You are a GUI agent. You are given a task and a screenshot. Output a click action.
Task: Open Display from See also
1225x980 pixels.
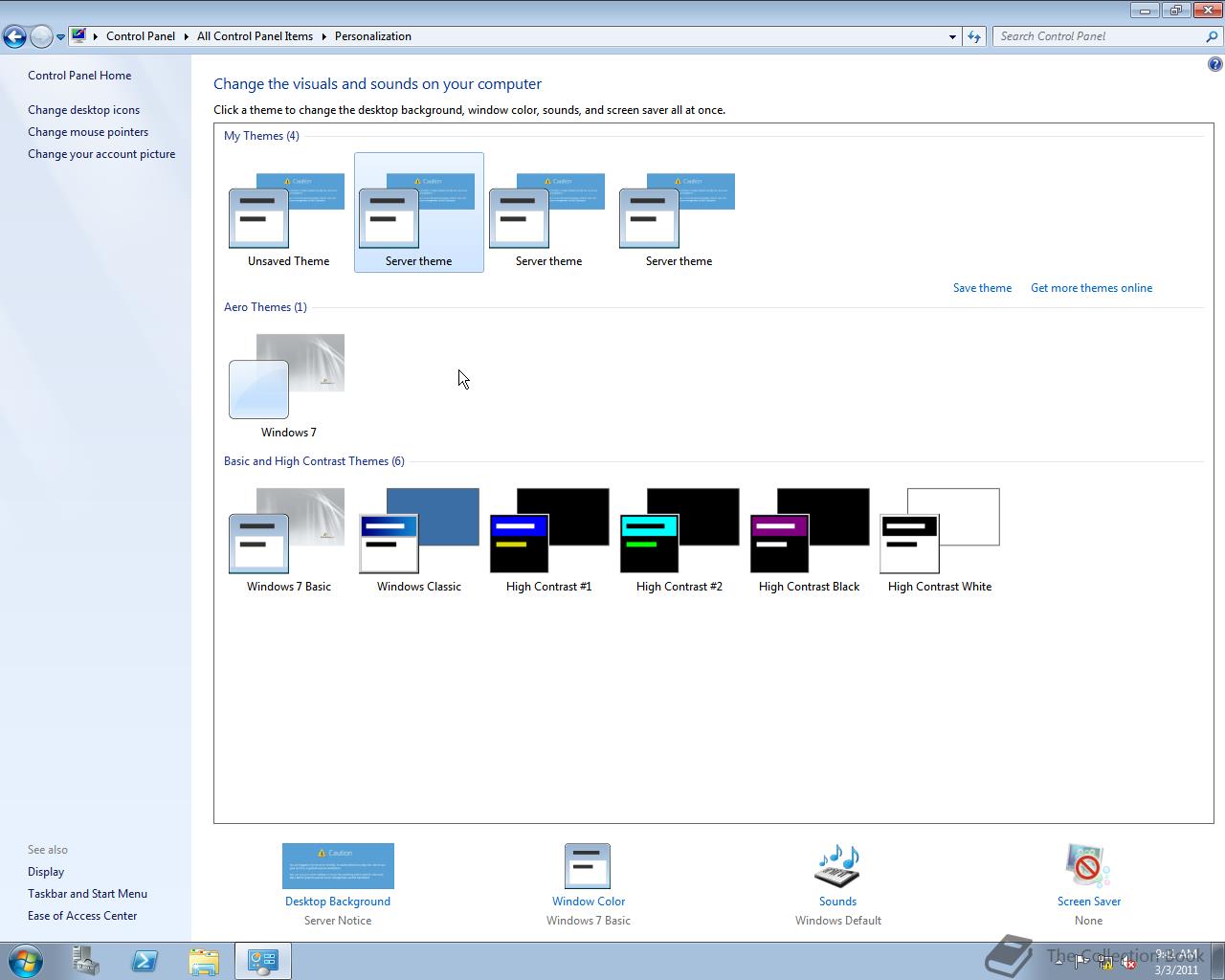(46, 872)
